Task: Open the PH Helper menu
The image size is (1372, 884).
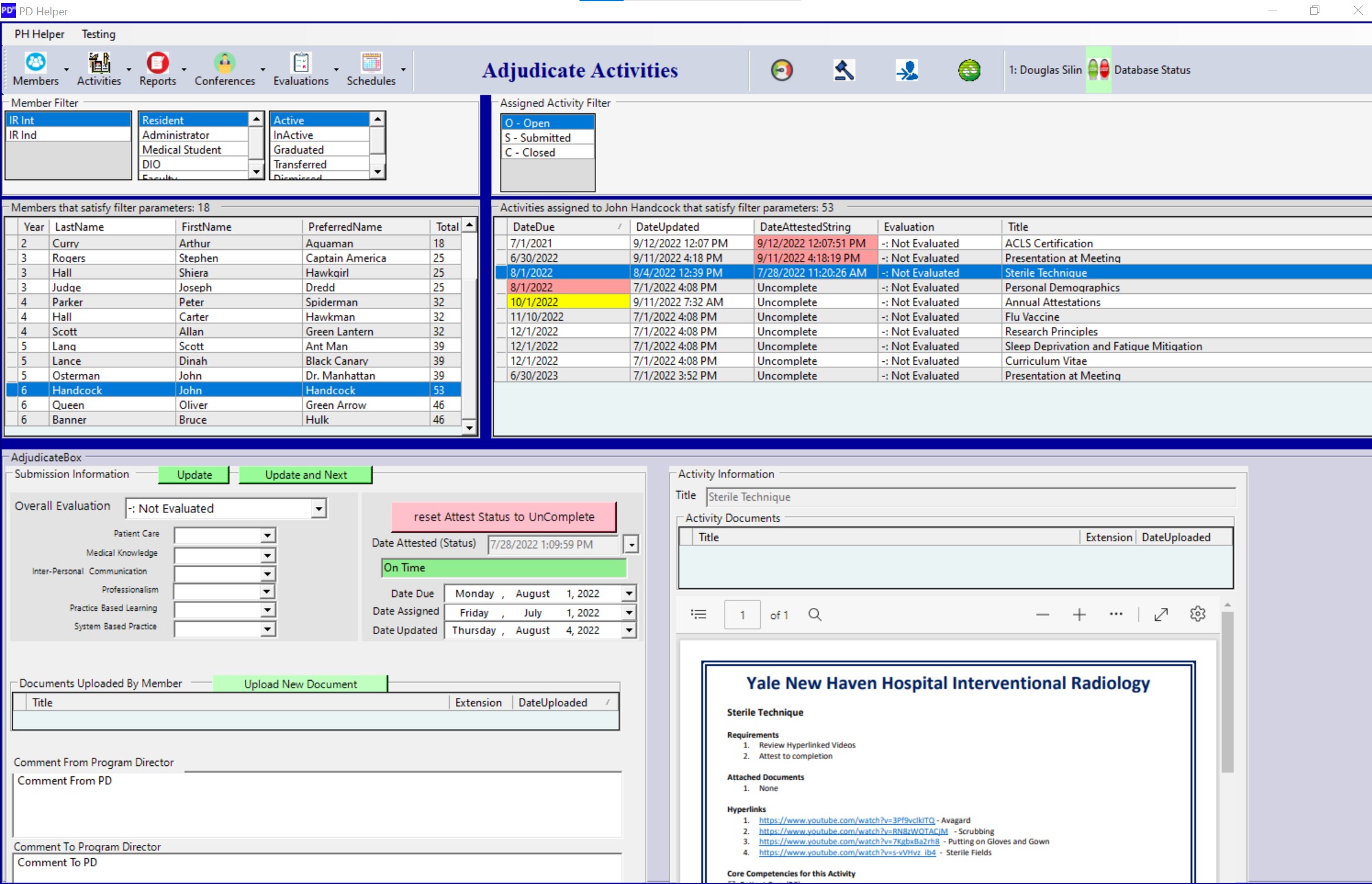Action: coord(39,34)
